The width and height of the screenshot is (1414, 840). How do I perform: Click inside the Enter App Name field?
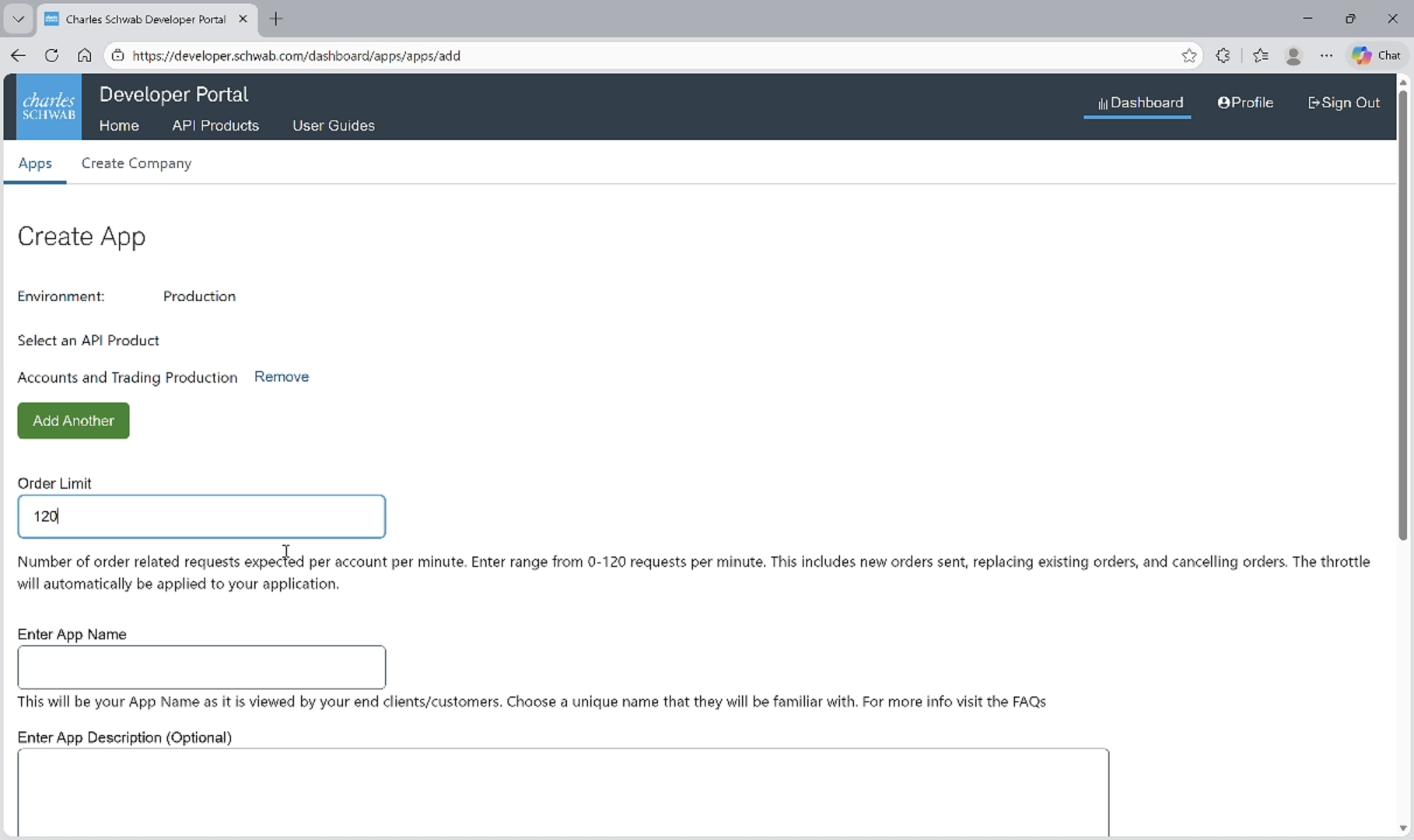[201, 667]
